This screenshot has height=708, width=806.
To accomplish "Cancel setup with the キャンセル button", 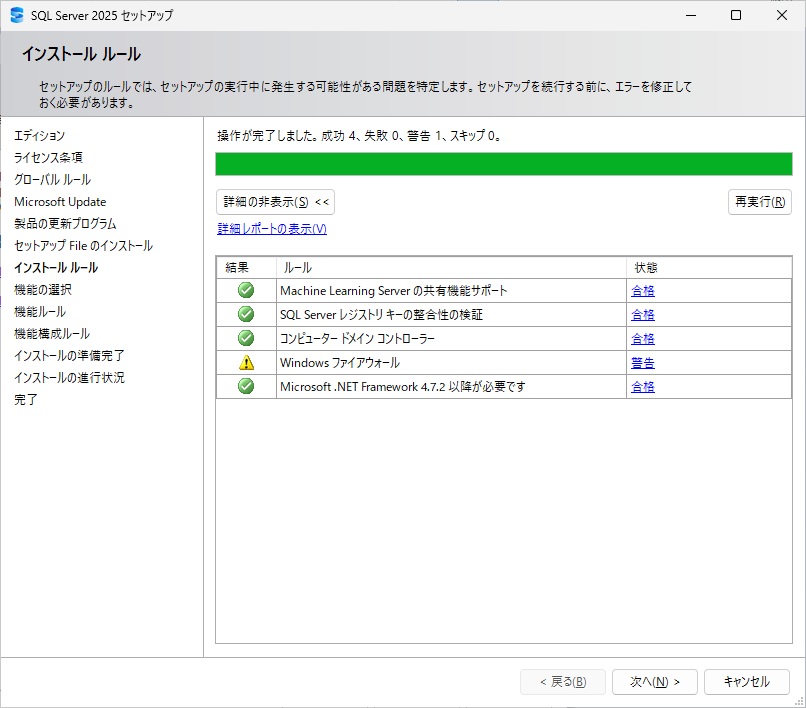I will [747, 681].
